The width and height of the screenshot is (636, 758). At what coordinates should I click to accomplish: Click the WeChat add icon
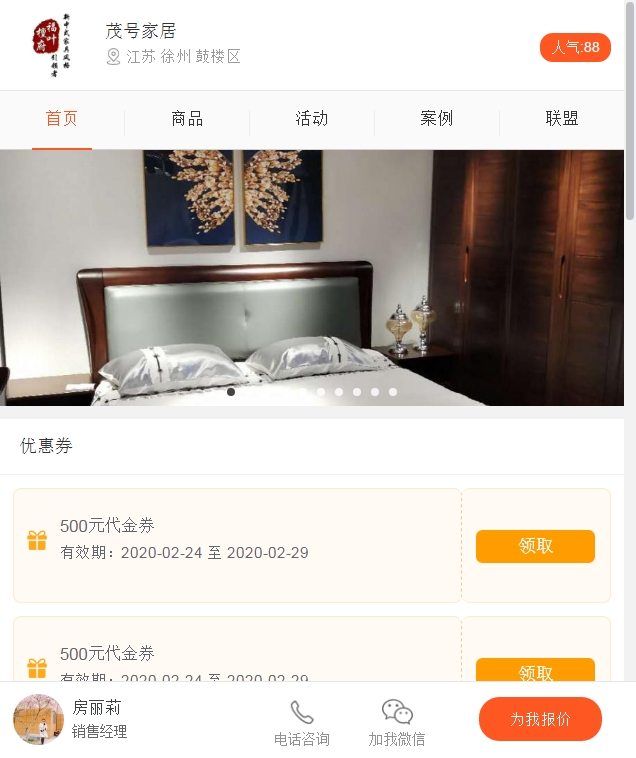pos(397,712)
